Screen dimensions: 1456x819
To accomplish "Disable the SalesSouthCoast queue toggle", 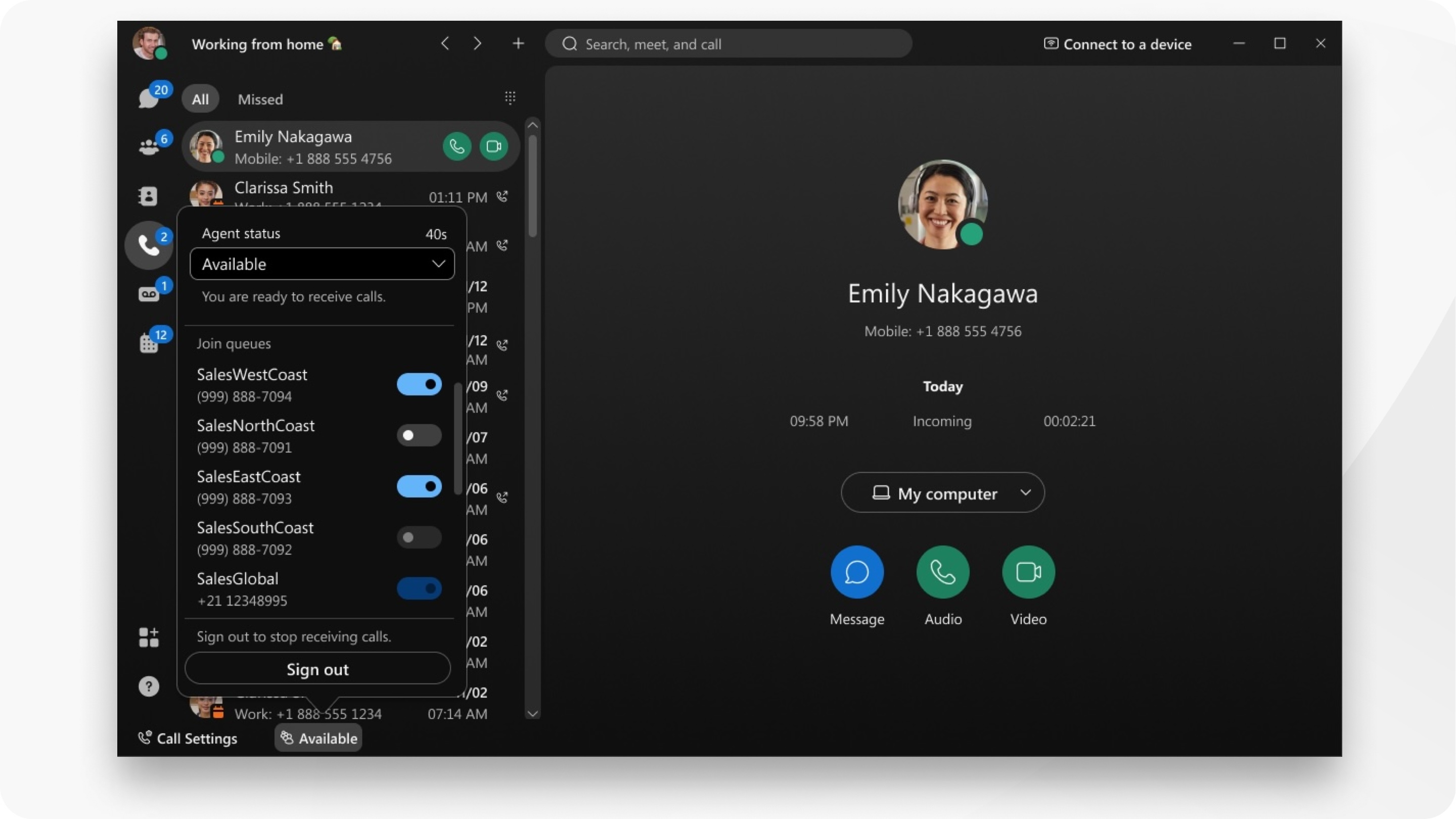I will click(418, 537).
